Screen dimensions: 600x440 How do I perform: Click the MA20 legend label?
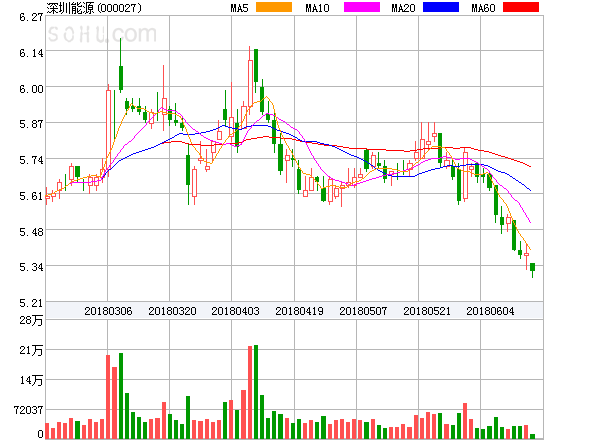(x=403, y=8)
